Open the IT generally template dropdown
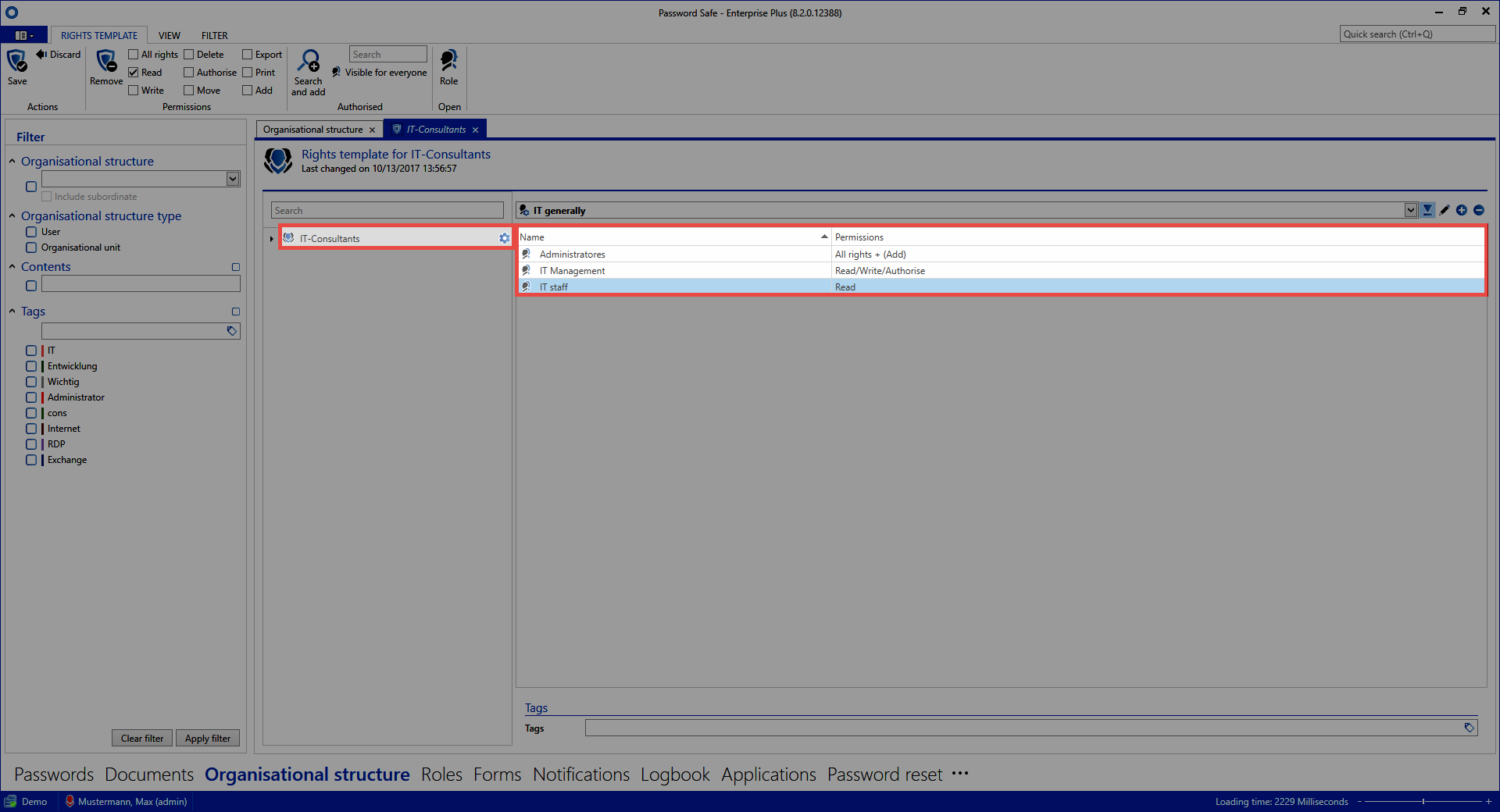Image resolution: width=1500 pixels, height=812 pixels. point(1411,210)
